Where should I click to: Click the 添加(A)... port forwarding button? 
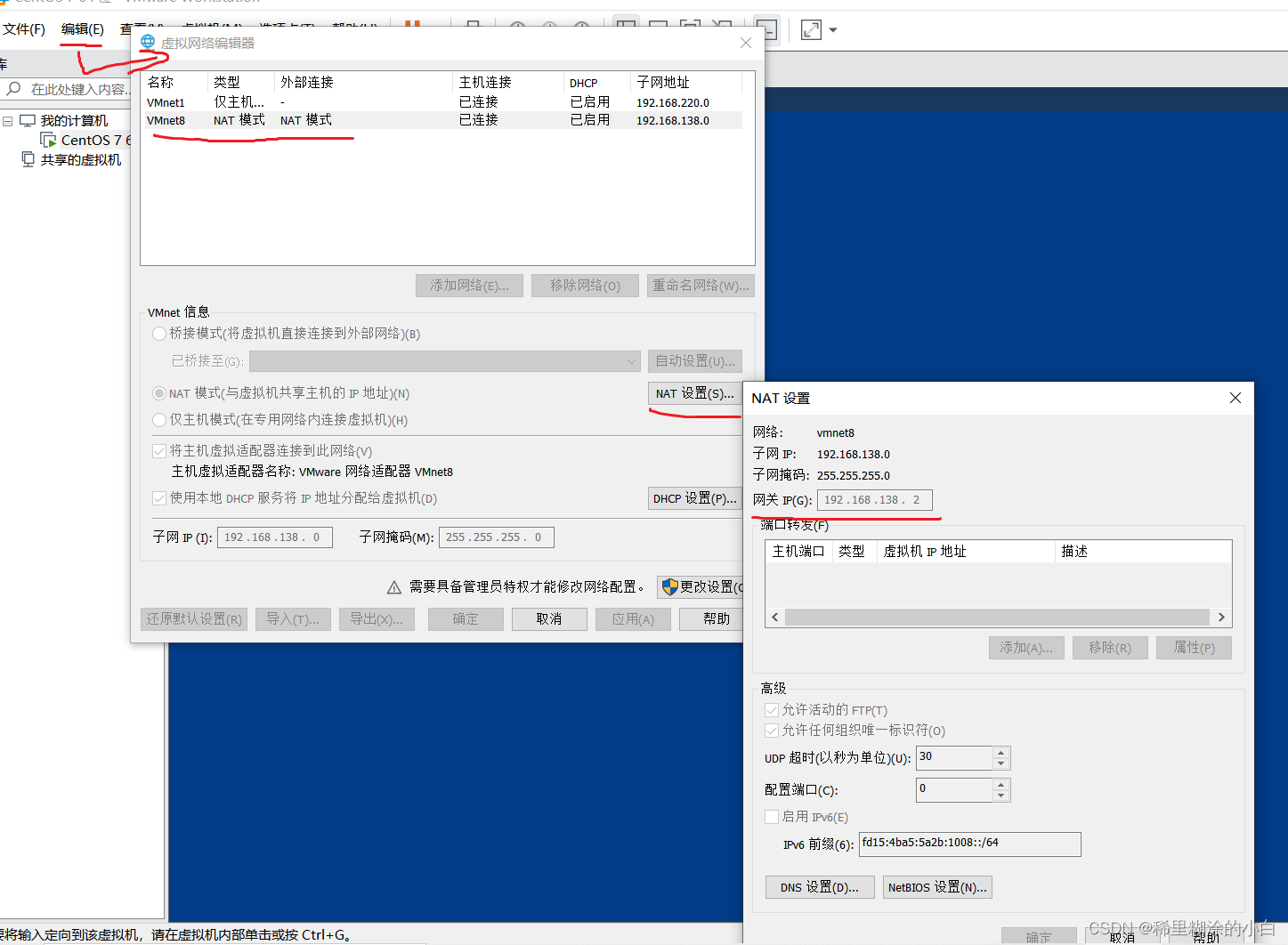coord(1026,648)
